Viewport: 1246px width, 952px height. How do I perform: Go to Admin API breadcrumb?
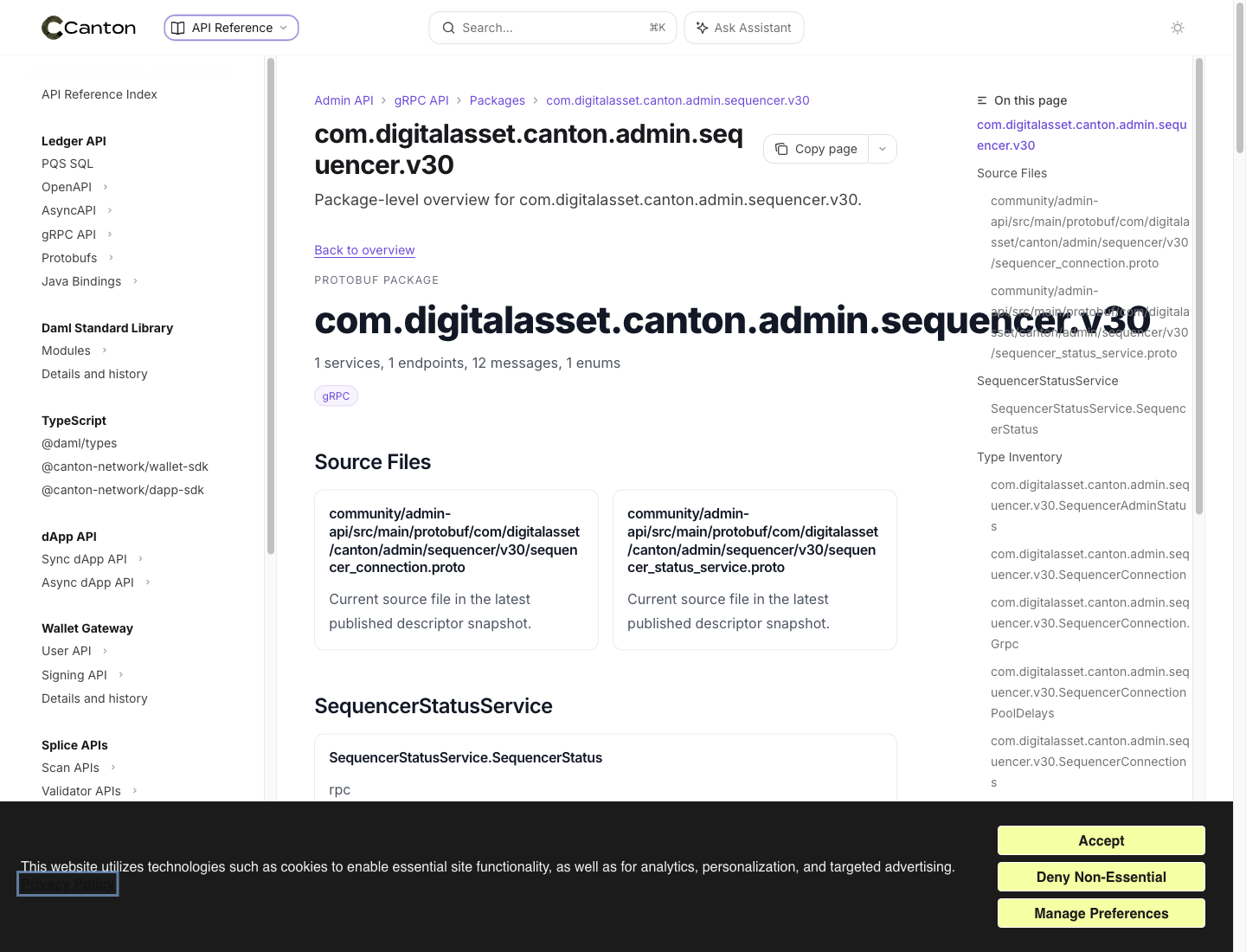(344, 100)
